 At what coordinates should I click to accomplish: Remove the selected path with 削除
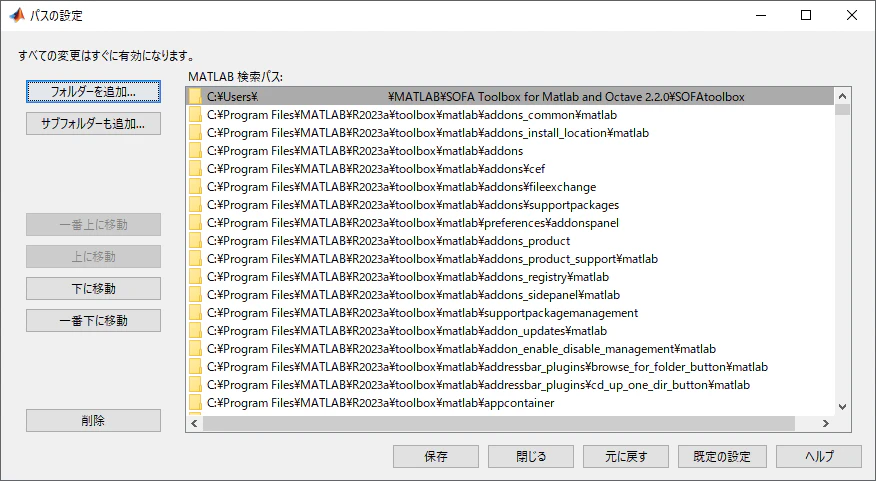click(x=93, y=421)
